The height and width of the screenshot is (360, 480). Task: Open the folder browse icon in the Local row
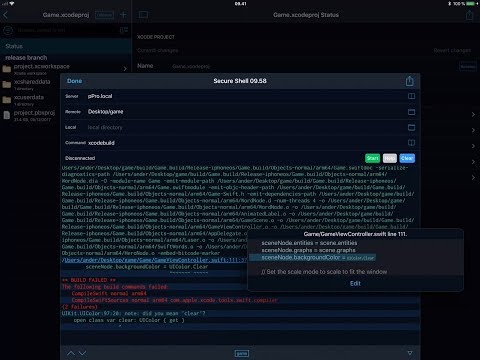[x=411, y=127]
